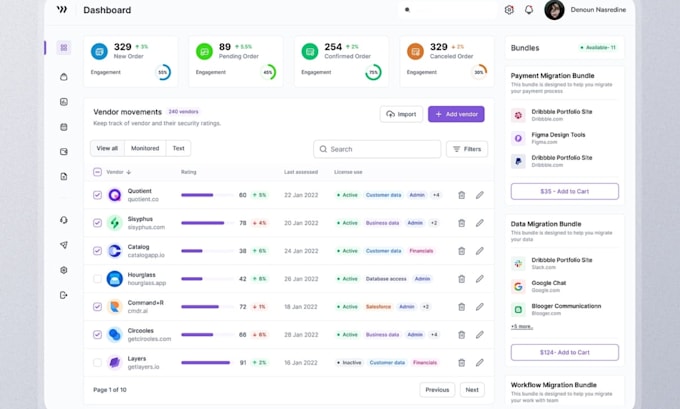Screen dimensions: 680x409
Task: Click the user profile avatar
Action: click(554, 10)
